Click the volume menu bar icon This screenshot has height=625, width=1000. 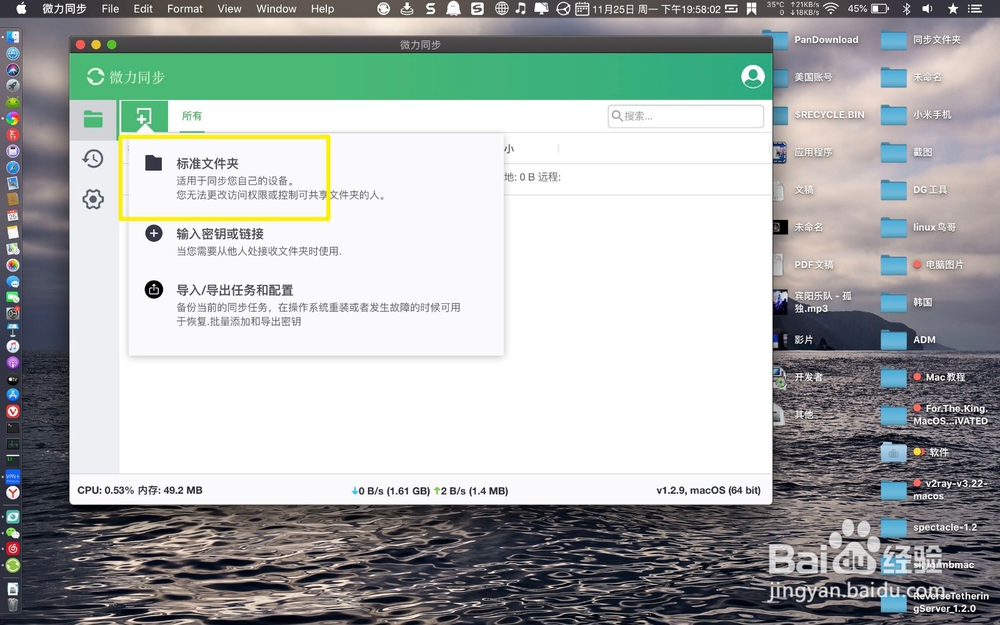tap(927, 8)
